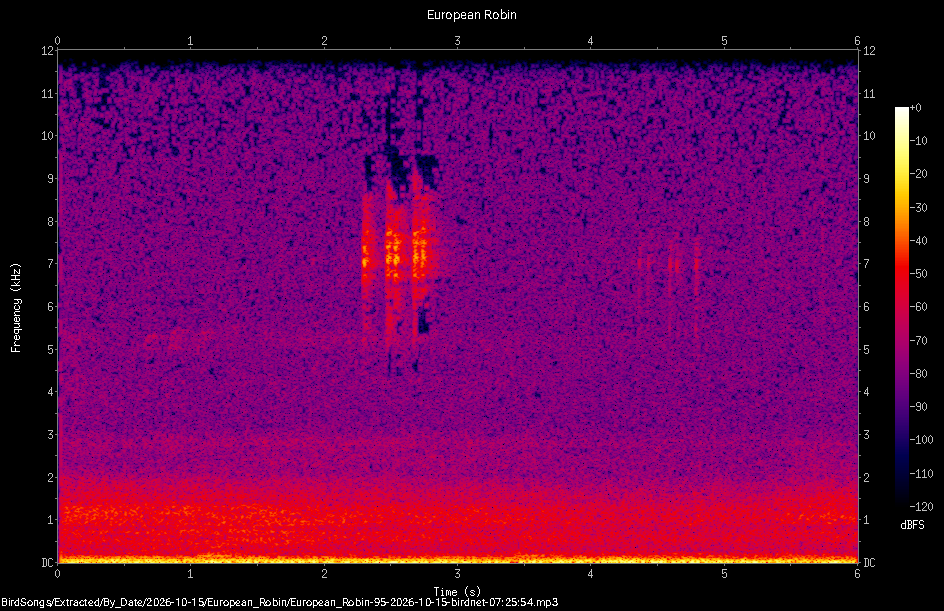Click the dBFS color scale bar
The height and width of the screenshot is (611, 944).
901,307
